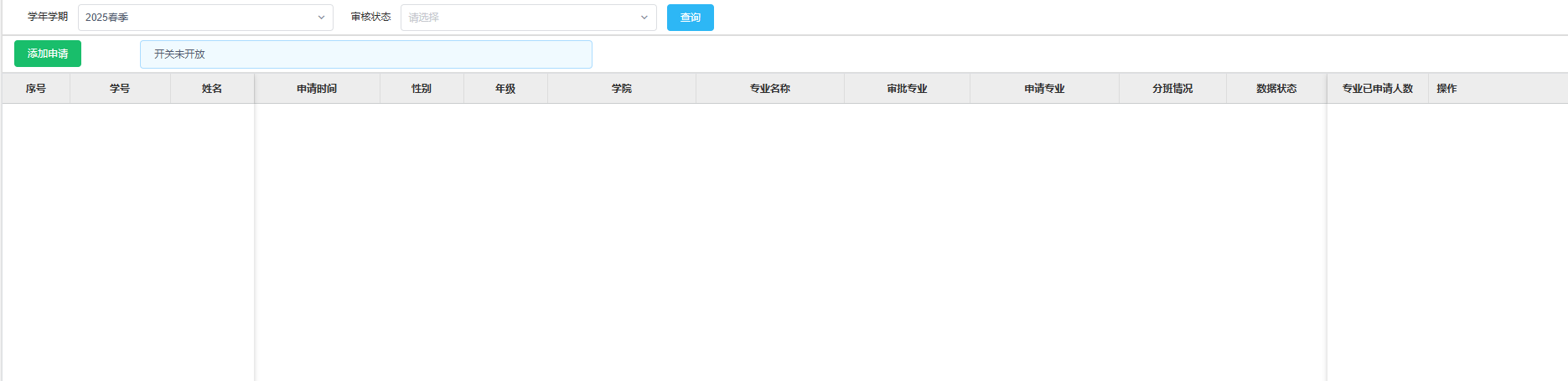This screenshot has height=381, width=1568.
Task: Select the 学院 column header
Action: click(621, 89)
